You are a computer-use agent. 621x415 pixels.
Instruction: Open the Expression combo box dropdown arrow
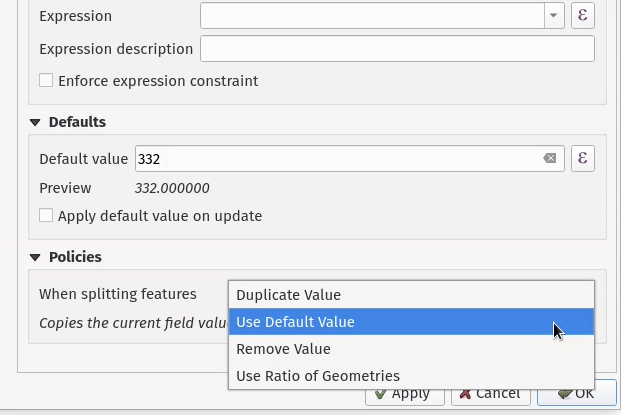(x=554, y=16)
